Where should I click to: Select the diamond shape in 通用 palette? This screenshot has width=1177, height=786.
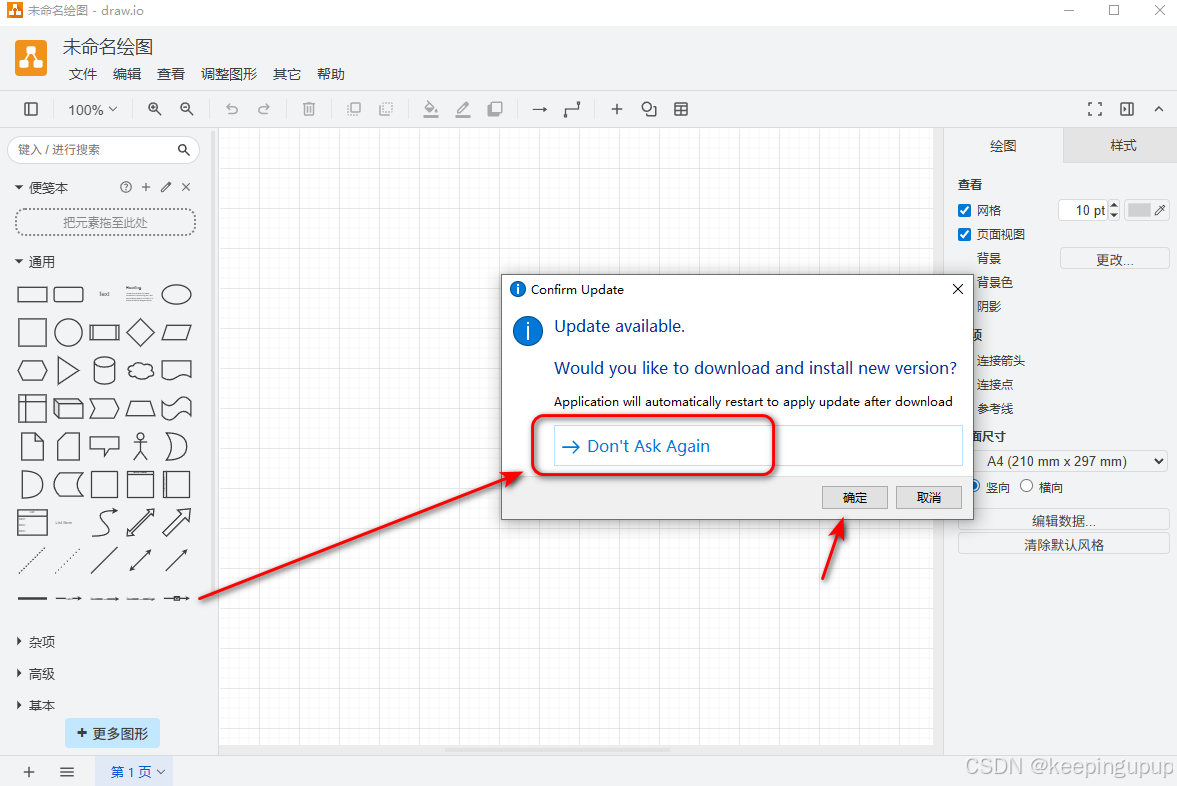tap(140, 333)
